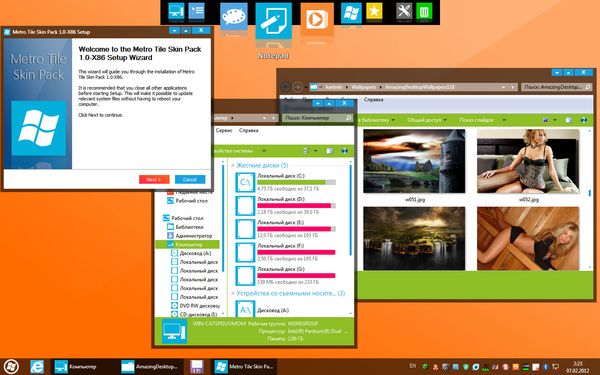Open recent pages dropdown beside the forward button

tap(306, 87)
